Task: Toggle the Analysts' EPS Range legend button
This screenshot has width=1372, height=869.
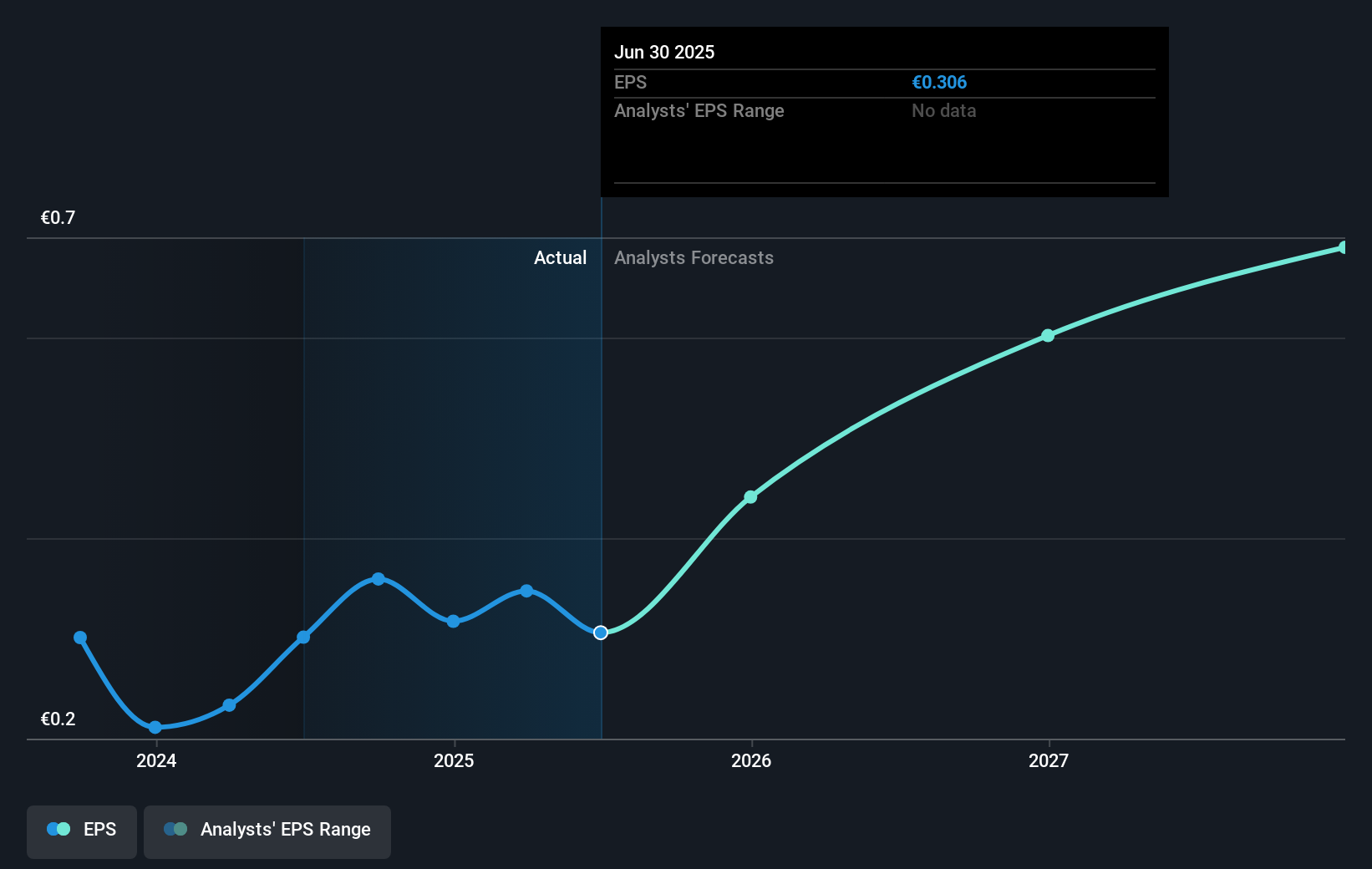Action: point(267,830)
